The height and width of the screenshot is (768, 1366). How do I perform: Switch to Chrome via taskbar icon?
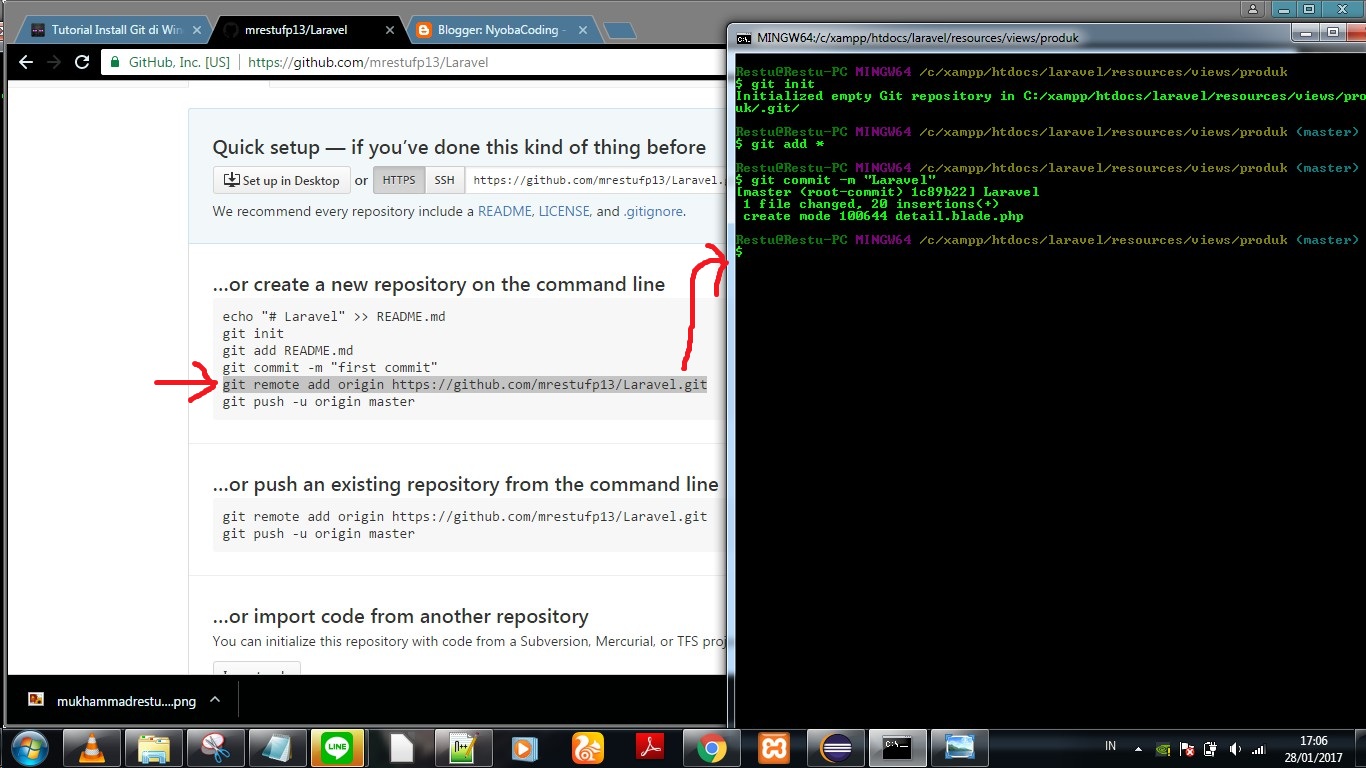pos(711,747)
